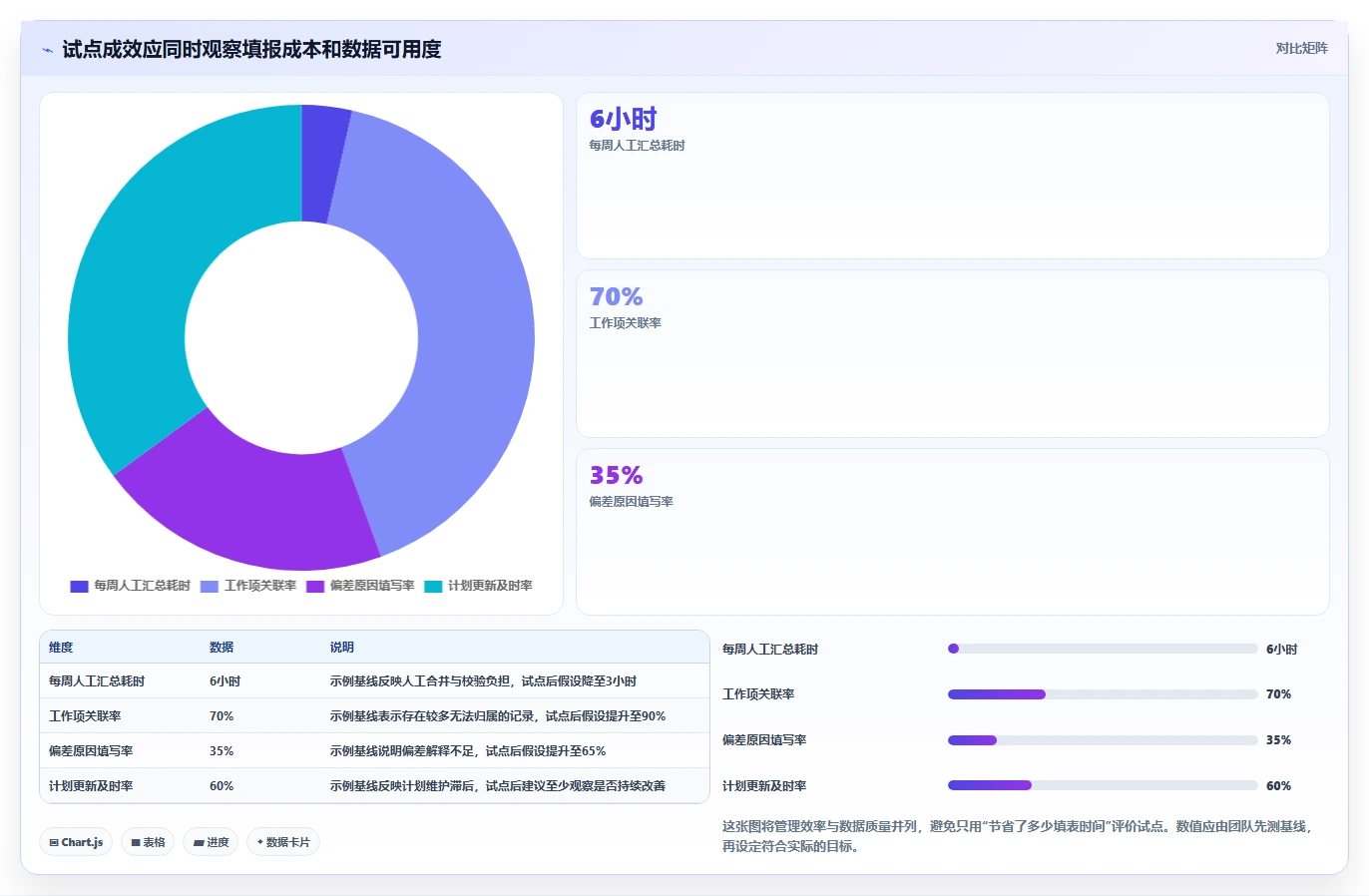Click description mentioning 试点后假设降至3小时
The height and width of the screenshot is (896, 1369).
tap(483, 681)
